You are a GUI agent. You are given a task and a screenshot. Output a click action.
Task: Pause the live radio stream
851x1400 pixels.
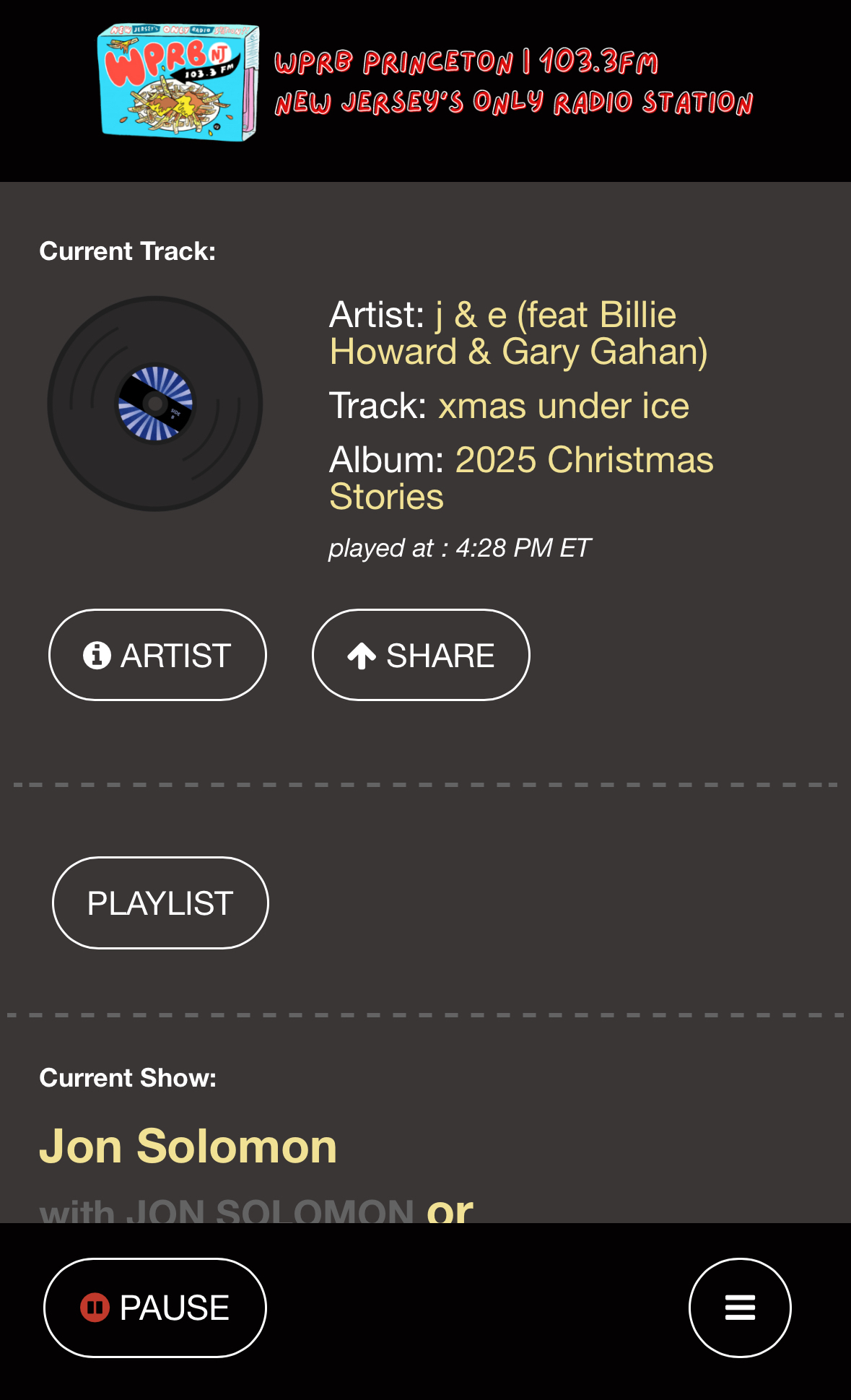tap(155, 1308)
